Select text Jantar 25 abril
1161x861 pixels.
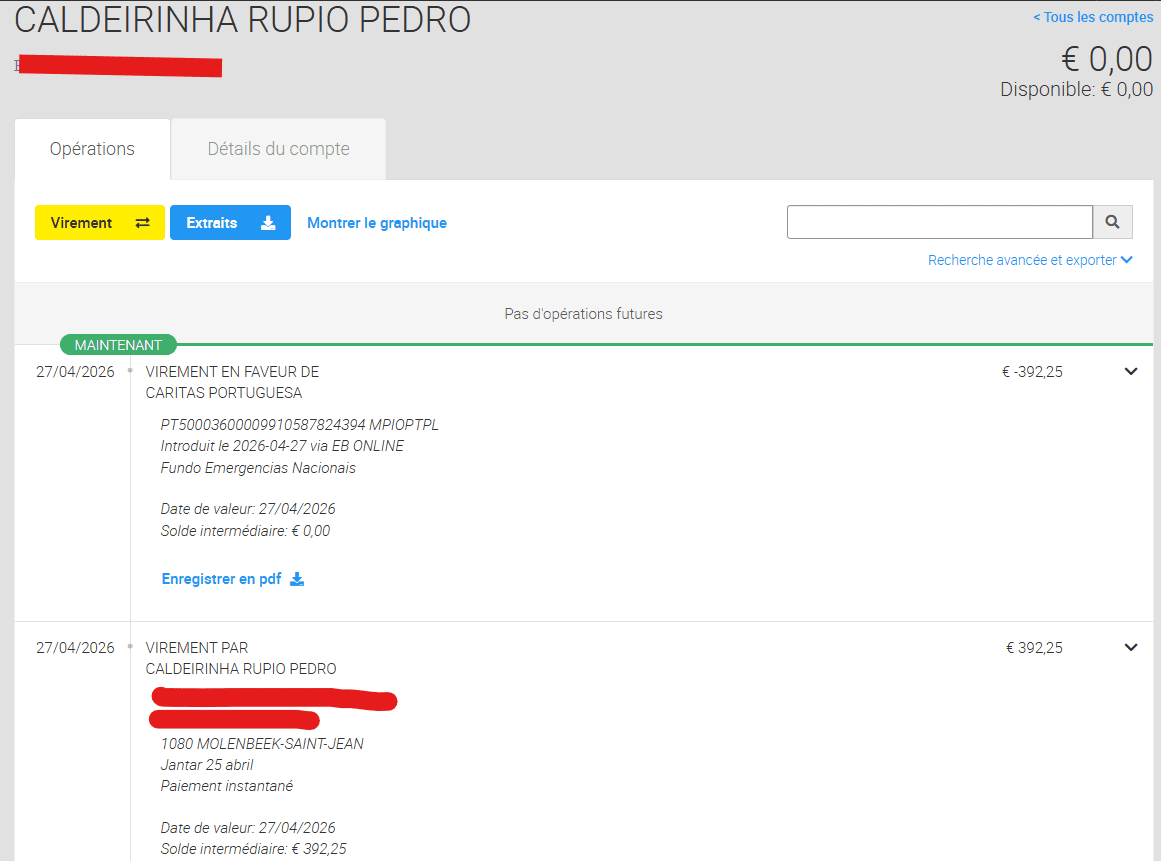tap(207, 765)
